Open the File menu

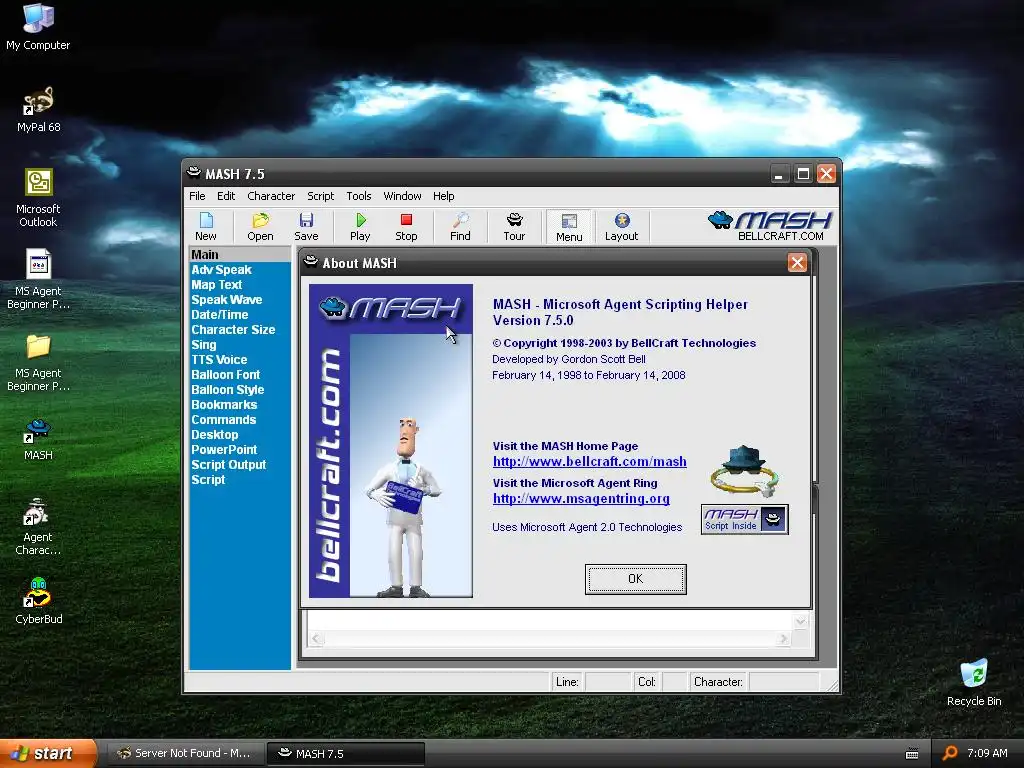197,196
